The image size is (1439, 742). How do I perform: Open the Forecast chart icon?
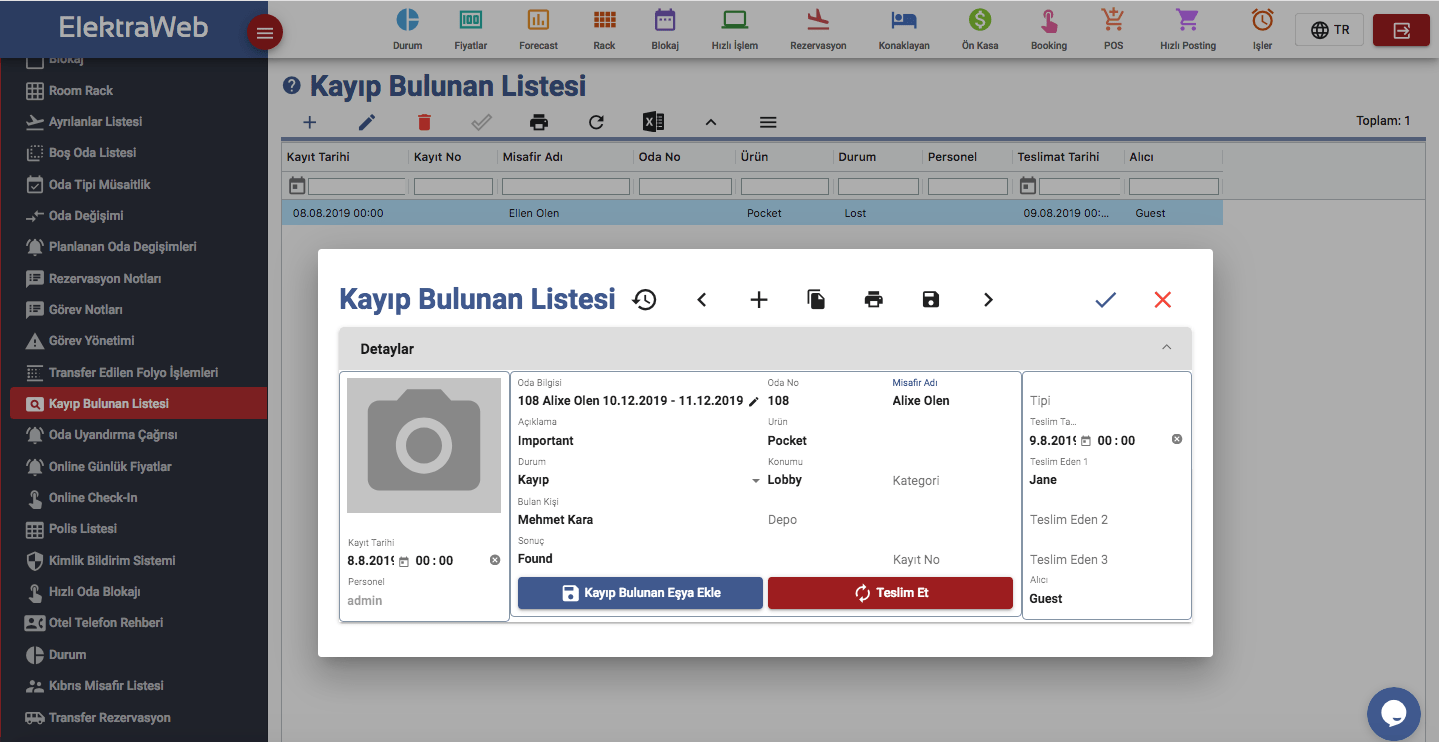[538, 20]
